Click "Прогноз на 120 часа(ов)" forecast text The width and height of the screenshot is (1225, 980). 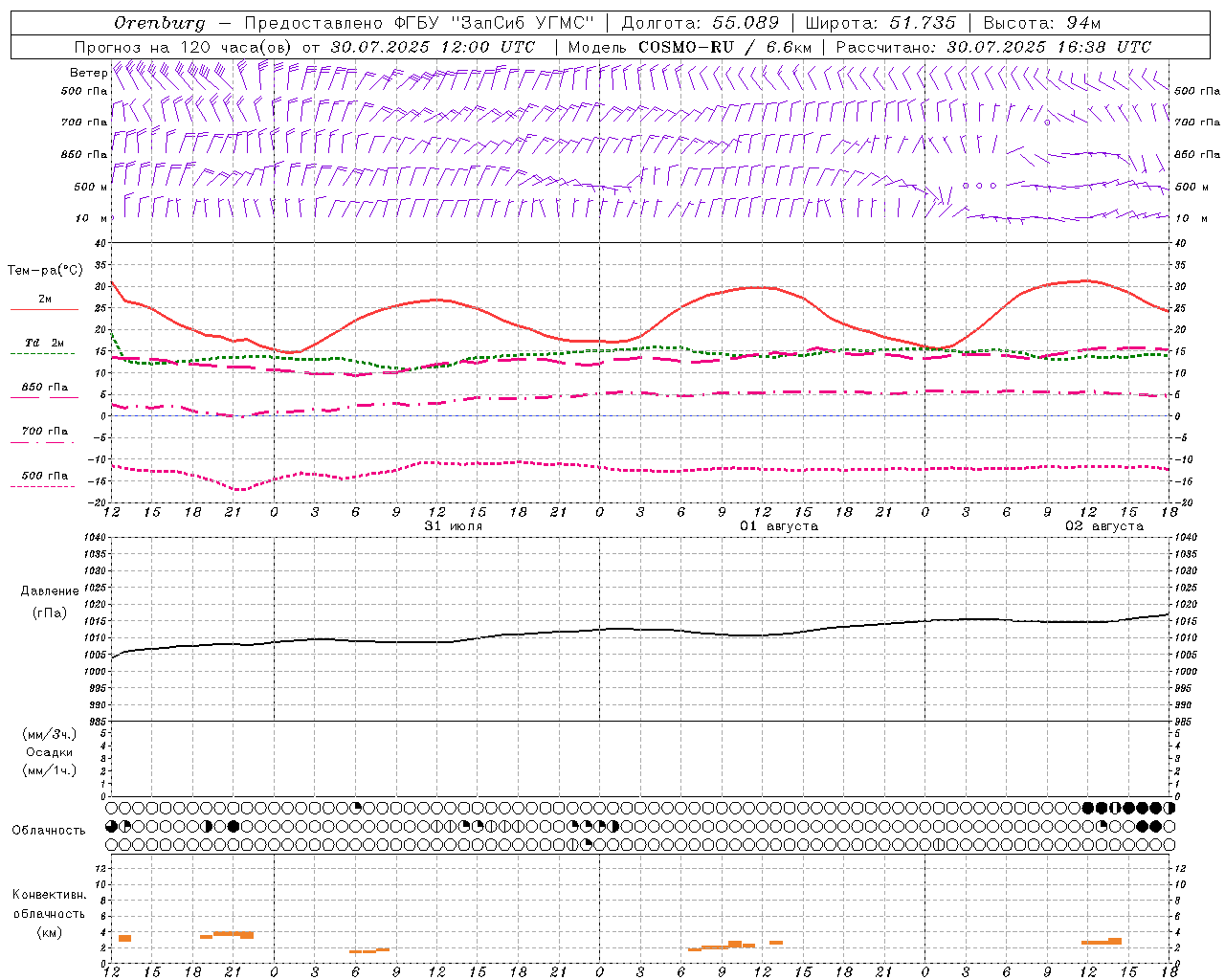(184, 47)
